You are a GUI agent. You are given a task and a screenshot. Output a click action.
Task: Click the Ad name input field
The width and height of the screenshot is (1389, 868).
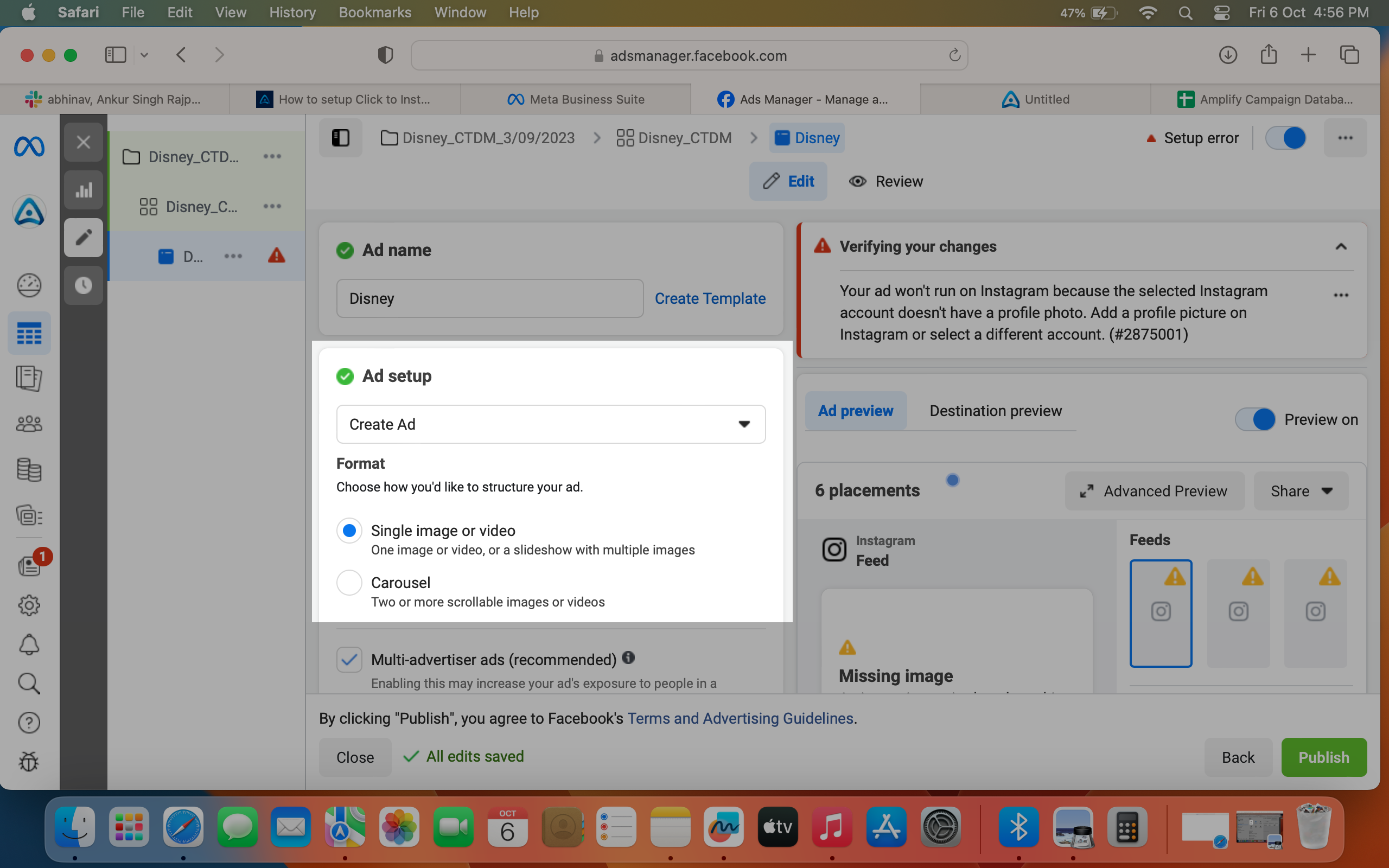489,298
